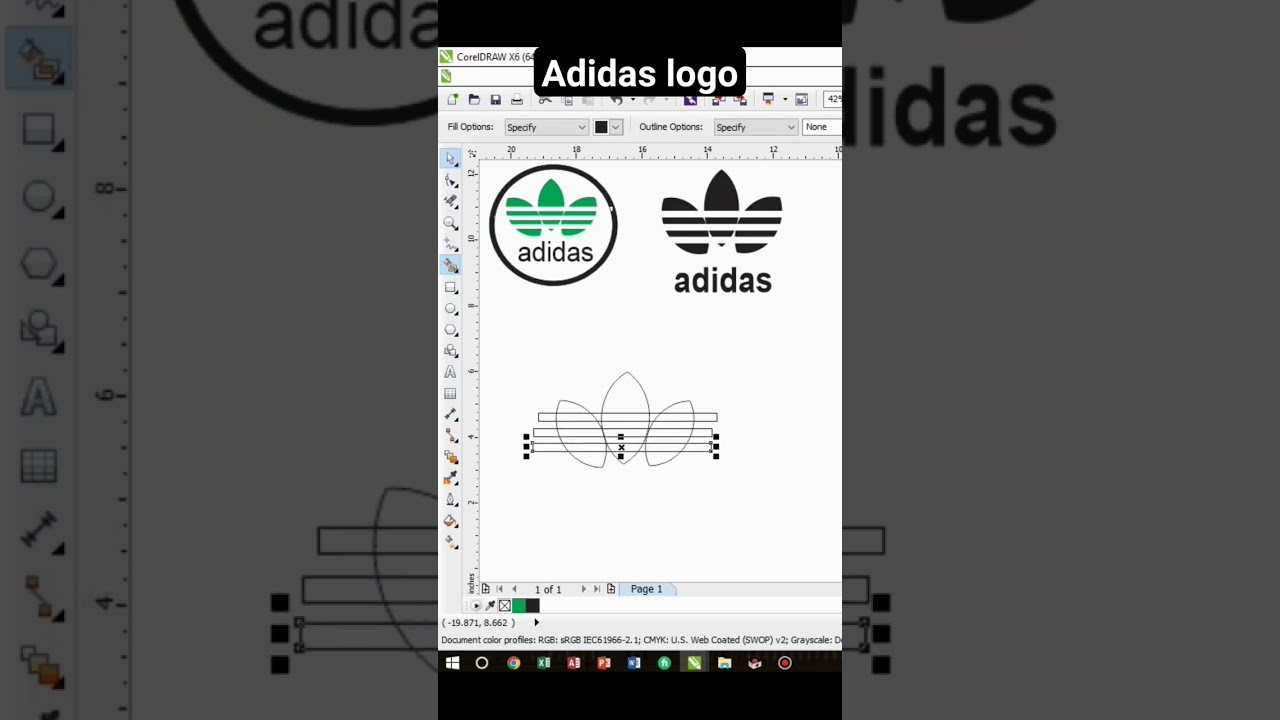Click the Windows Start button
The width and height of the screenshot is (1280, 720).
(x=452, y=663)
